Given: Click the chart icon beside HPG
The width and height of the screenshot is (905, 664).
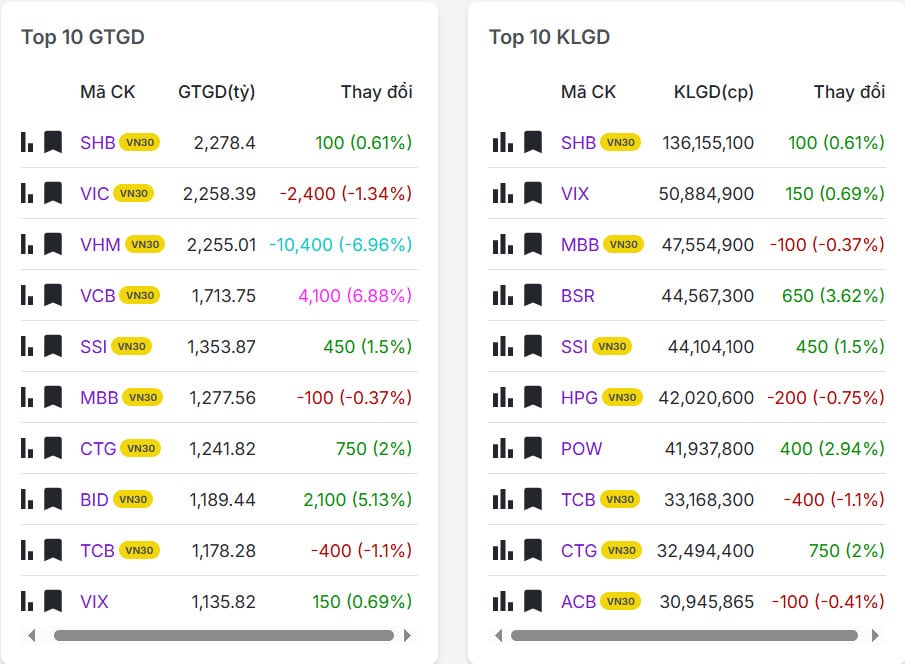Looking at the screenshot, I should click(x=502, y=398).
